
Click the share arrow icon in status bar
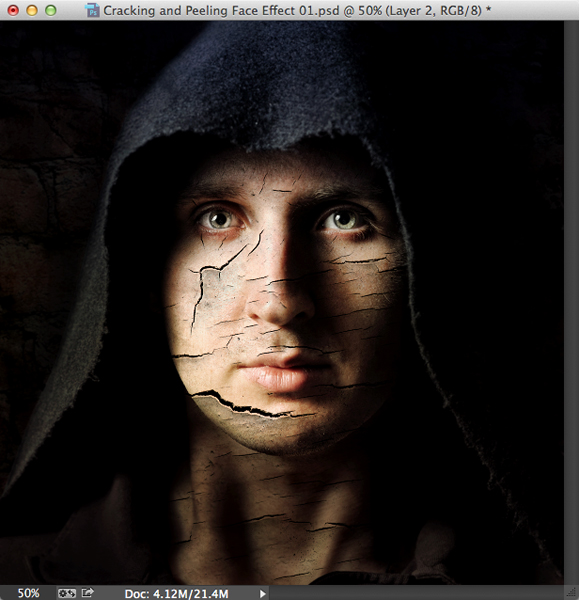click(x=88, y=593)
